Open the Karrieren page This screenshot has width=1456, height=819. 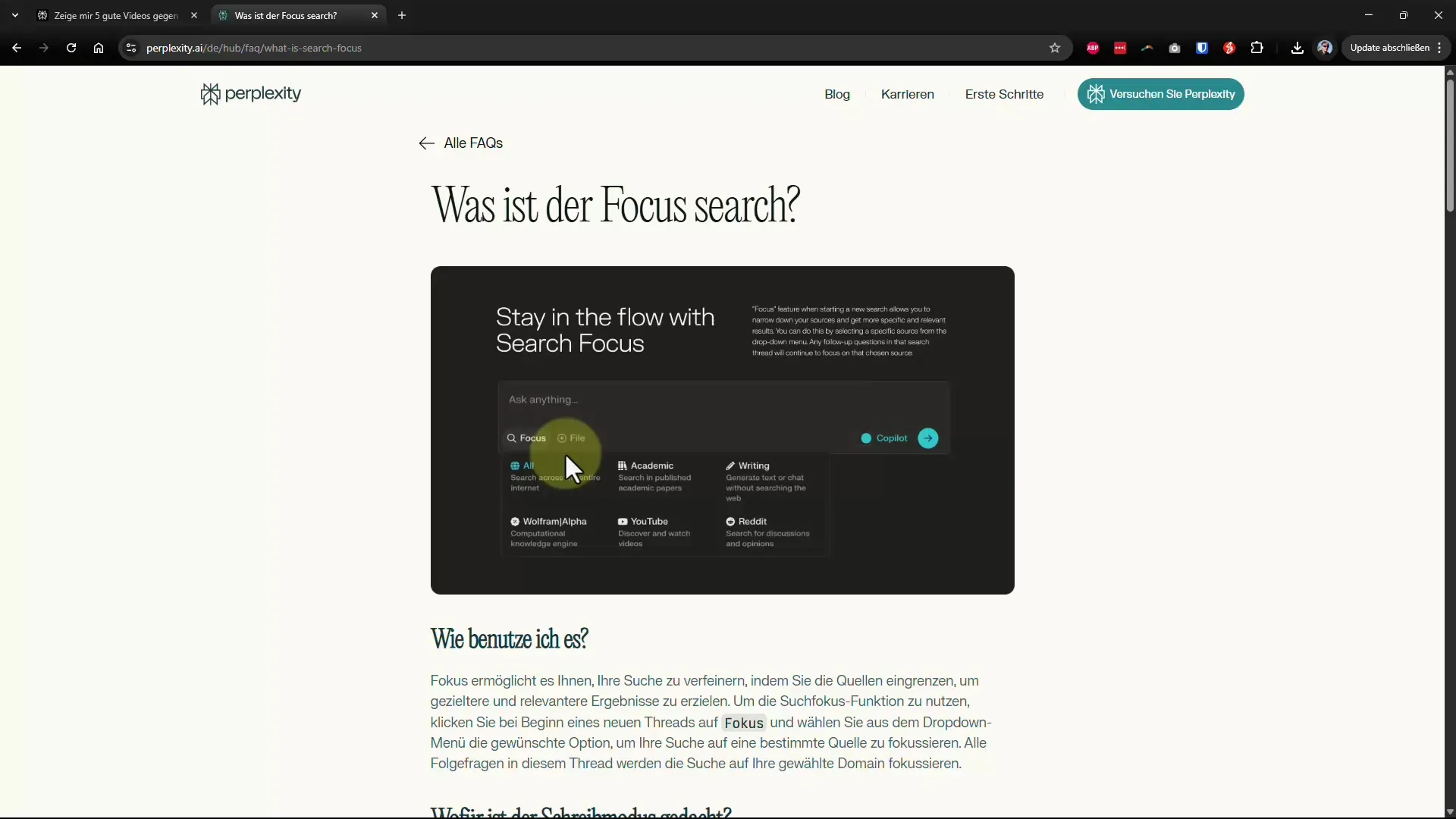point(908,94)
